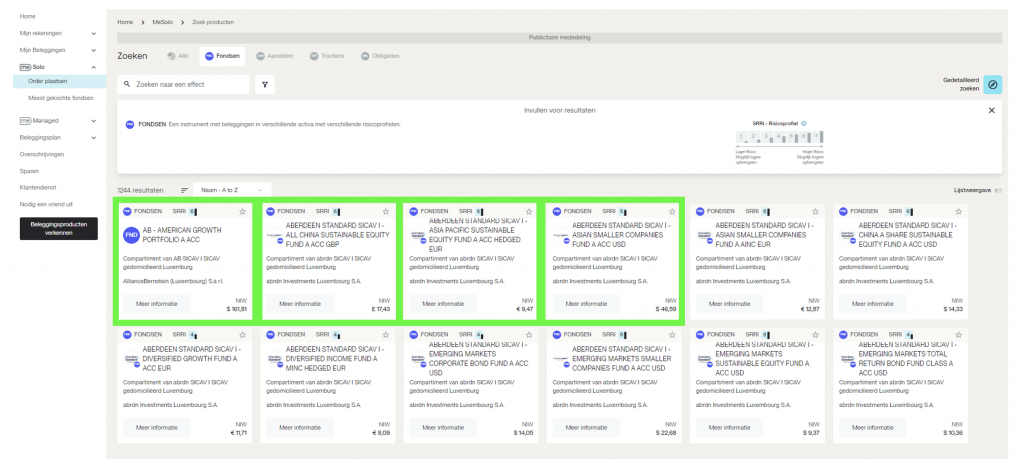
Task: Select risk level 4 on SRRI scale
Action: 780,137
